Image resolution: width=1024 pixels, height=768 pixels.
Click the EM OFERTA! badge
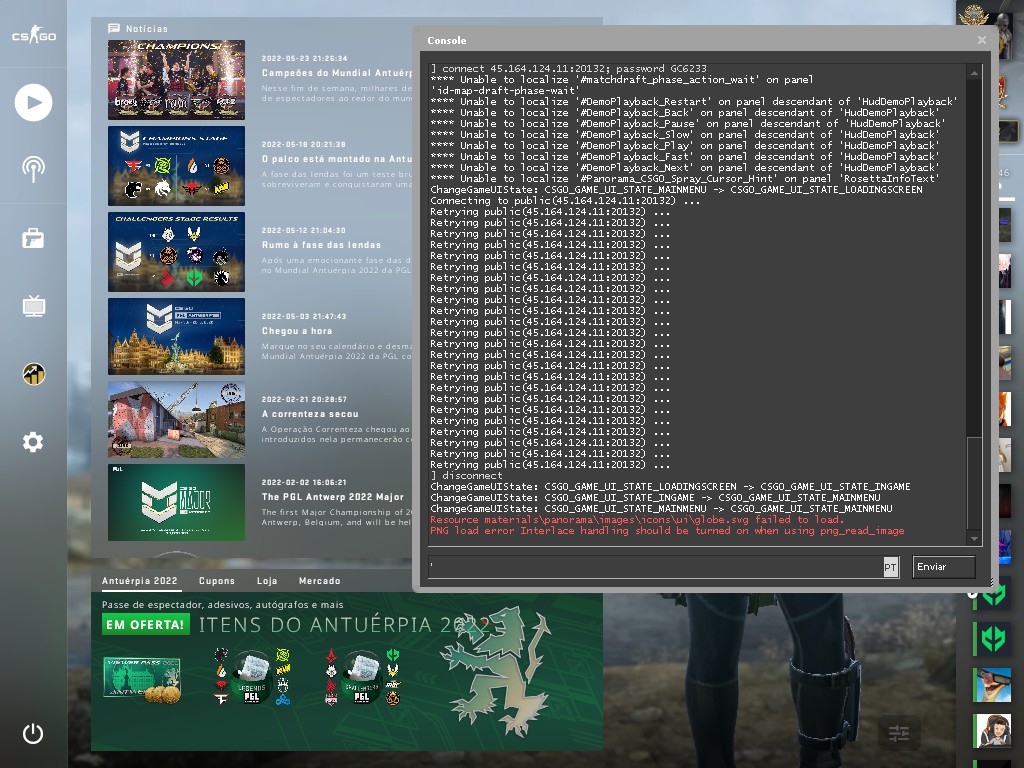[x=146, y=624]
